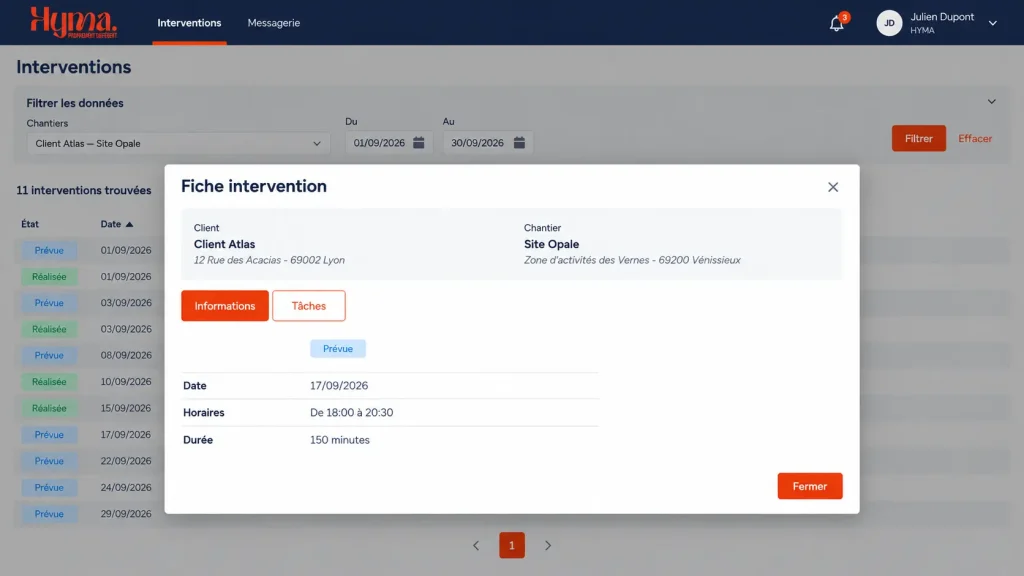1024x576 pixels.
Task: Select the 29/09/2026 intervention row
Action: (x=89, y=514)
